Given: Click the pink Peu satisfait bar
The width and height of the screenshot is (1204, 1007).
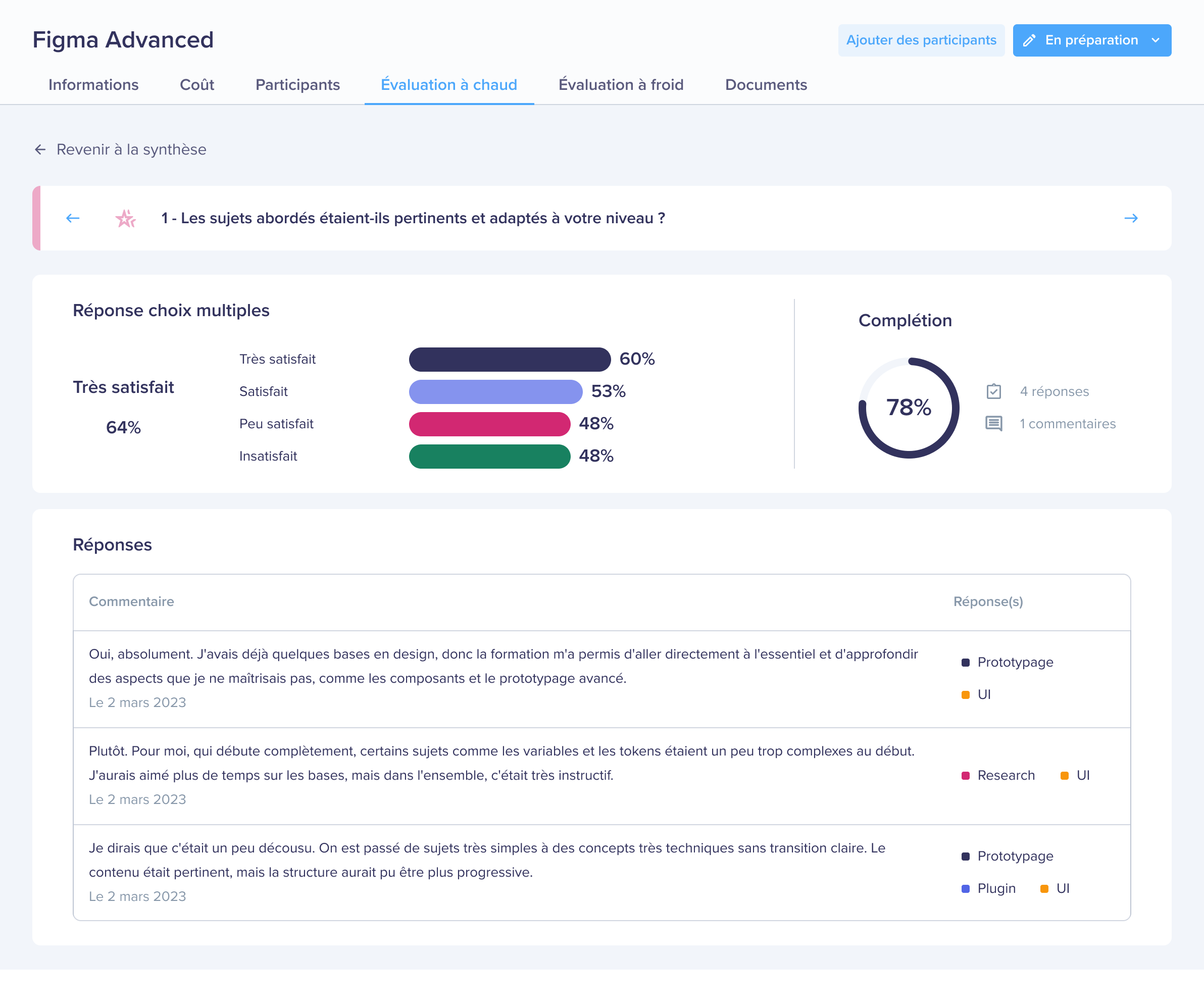Looking at the screenshot, I should [489, 424].
